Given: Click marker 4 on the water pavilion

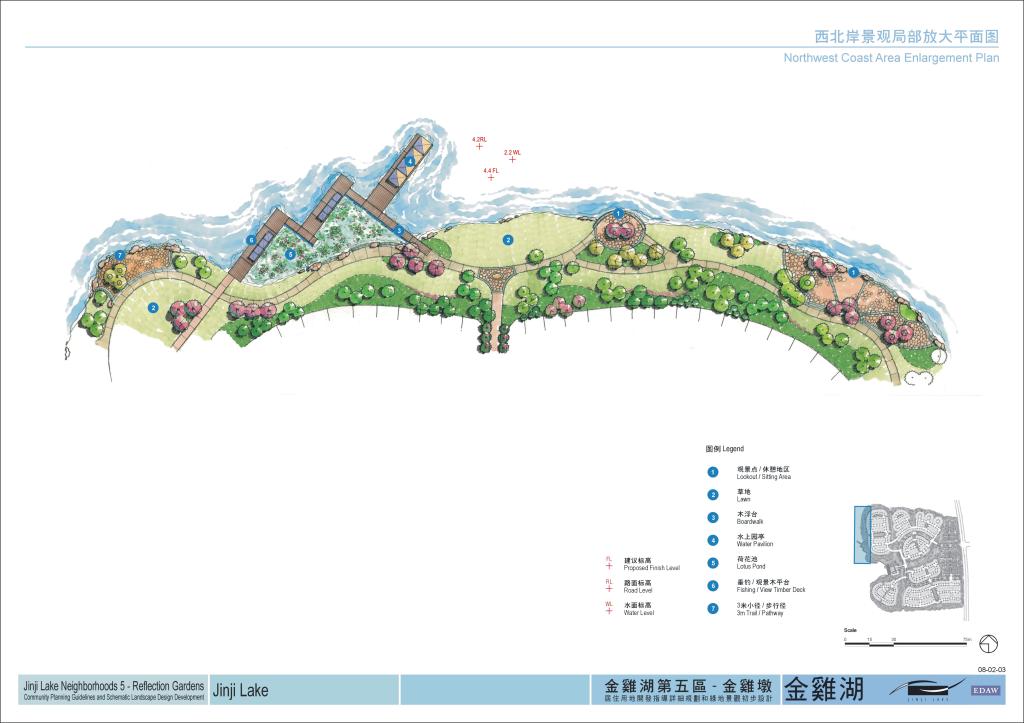Looking at the screenshot, I should click(x=409, y=161).
